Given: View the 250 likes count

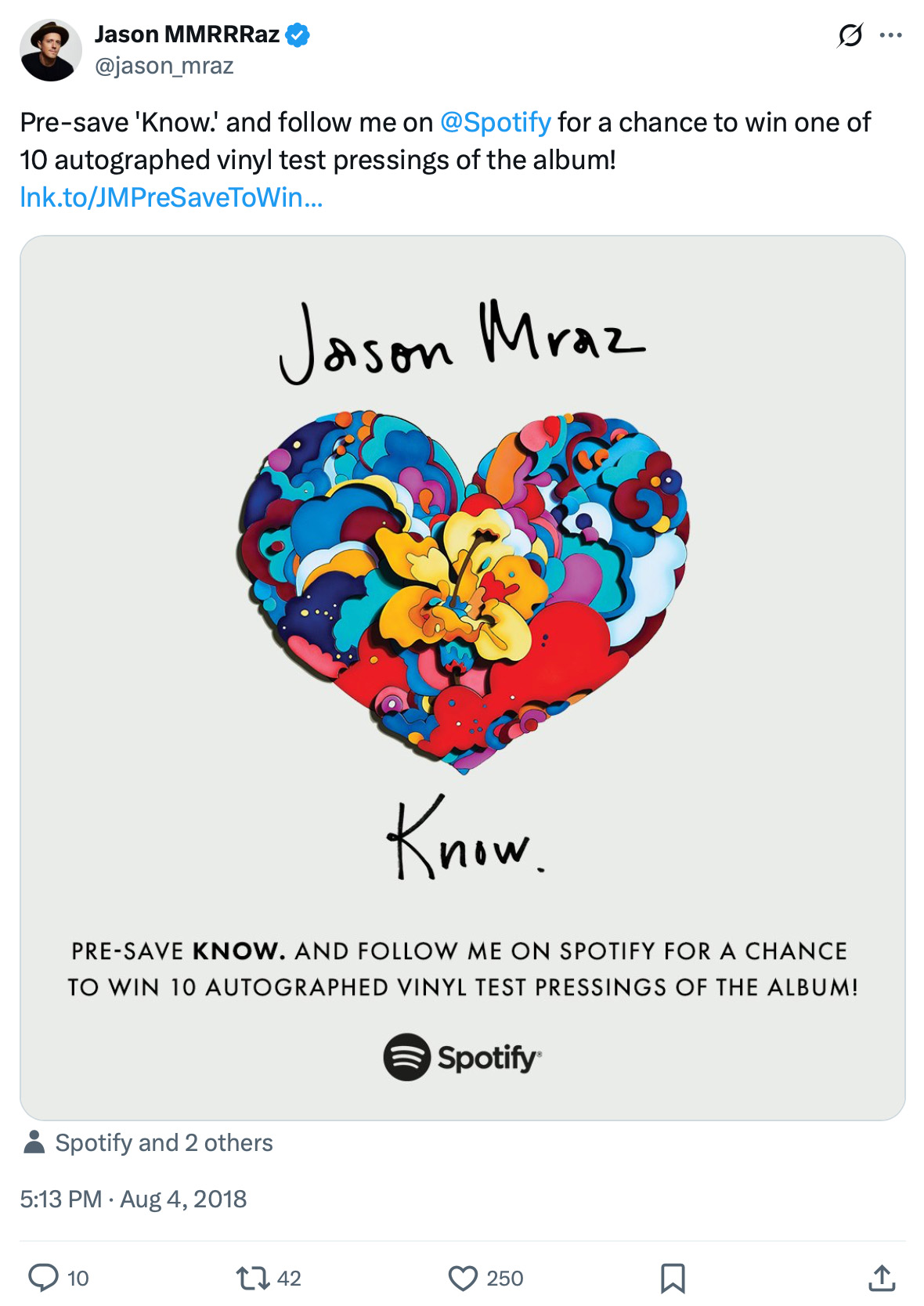Looking at the screenshot, I should pyautogui.click(x=504, y=1278).
